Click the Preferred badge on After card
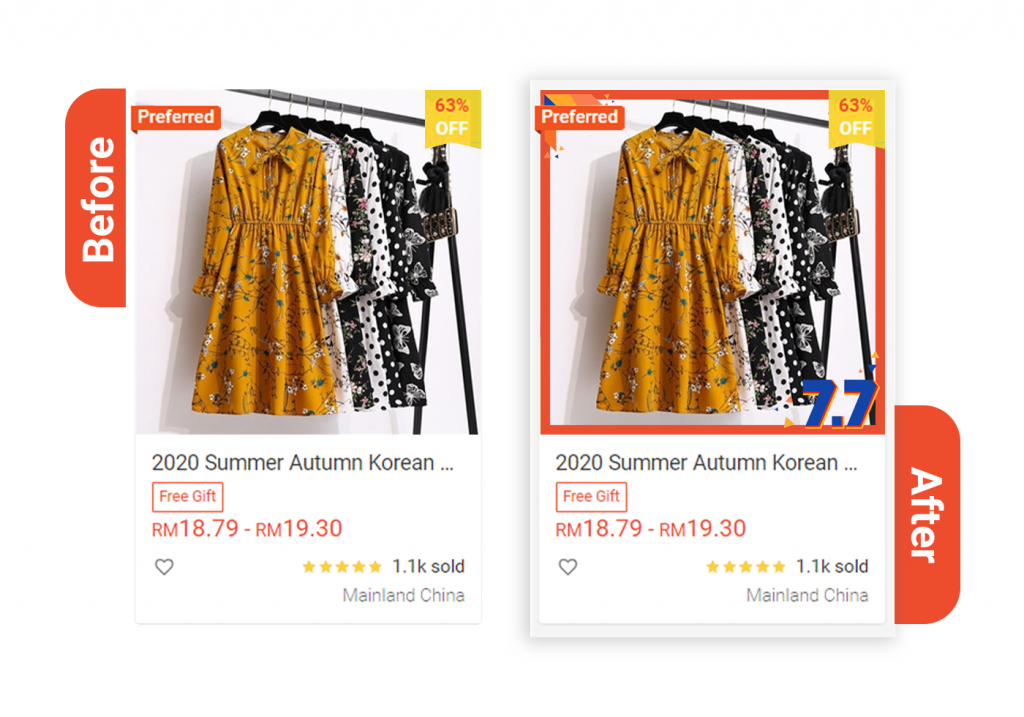This screenshot has height=717, width=1024. (579, 117)
